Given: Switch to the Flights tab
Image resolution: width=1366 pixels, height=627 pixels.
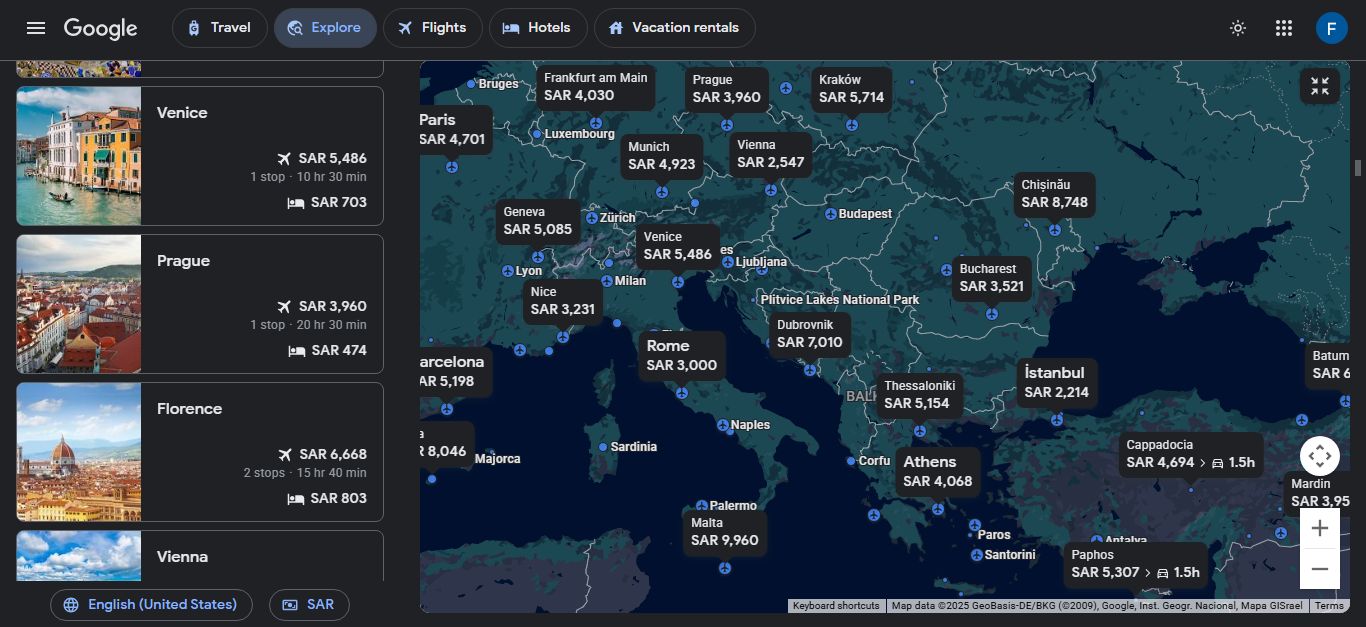Looking at the screenshot, I should tap(432, 28).
